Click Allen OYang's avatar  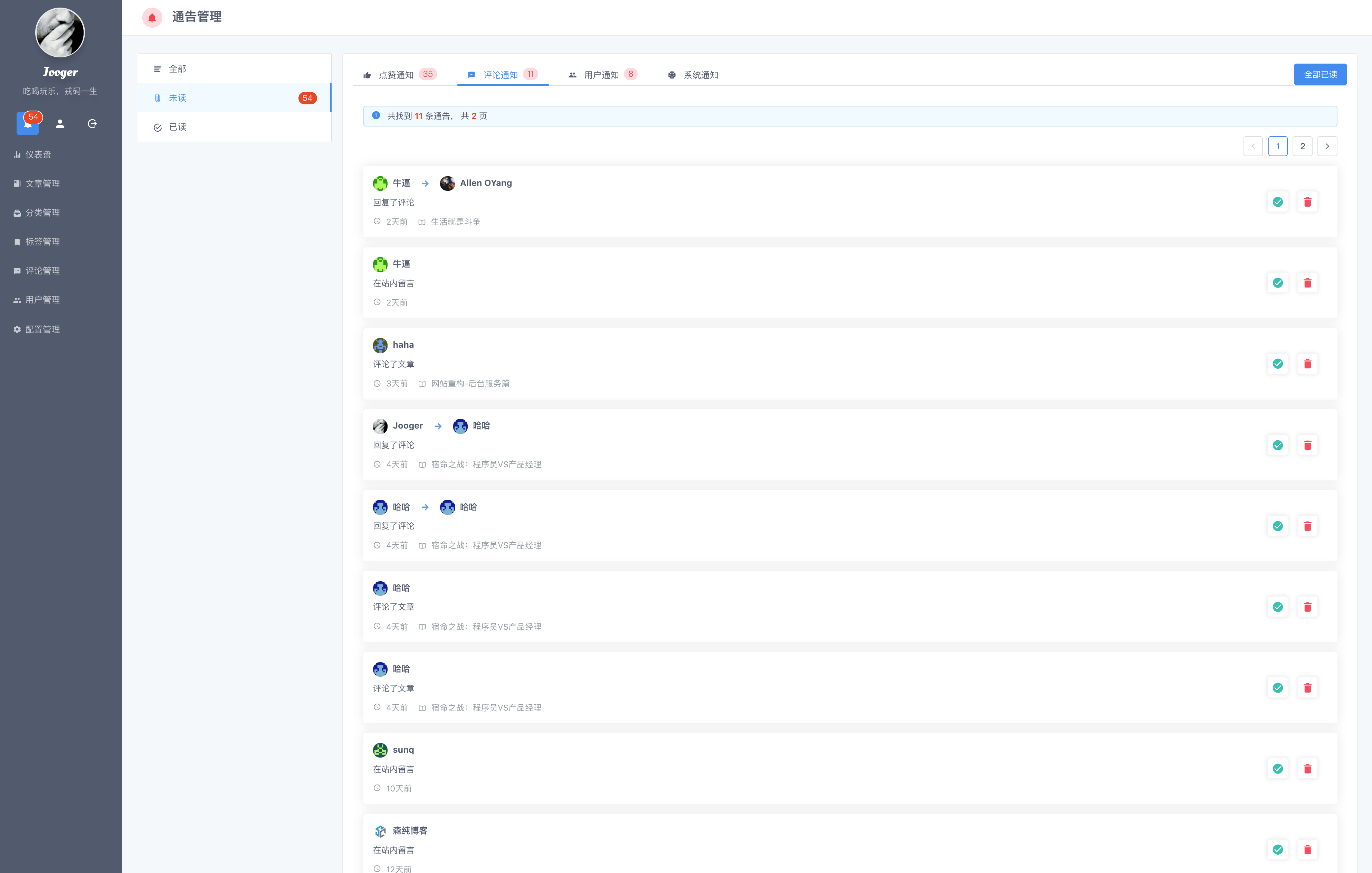coord(447,183)
